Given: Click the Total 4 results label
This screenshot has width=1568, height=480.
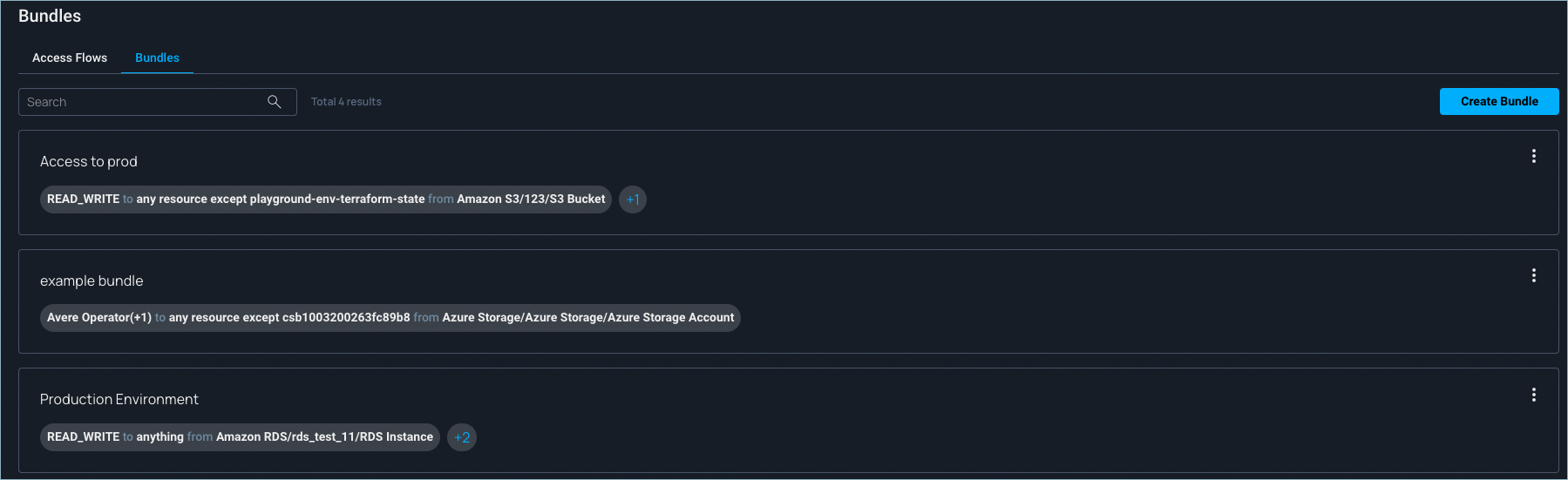Looking at the screenshot, I should coord(346,102).
